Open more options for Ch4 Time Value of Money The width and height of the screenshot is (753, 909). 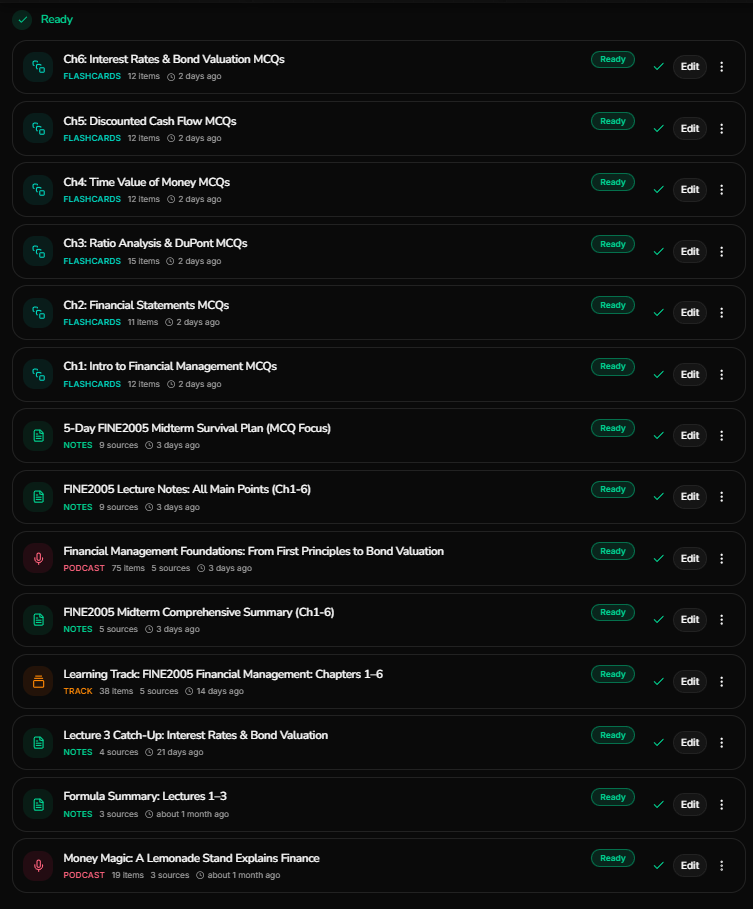coord(722,190)
